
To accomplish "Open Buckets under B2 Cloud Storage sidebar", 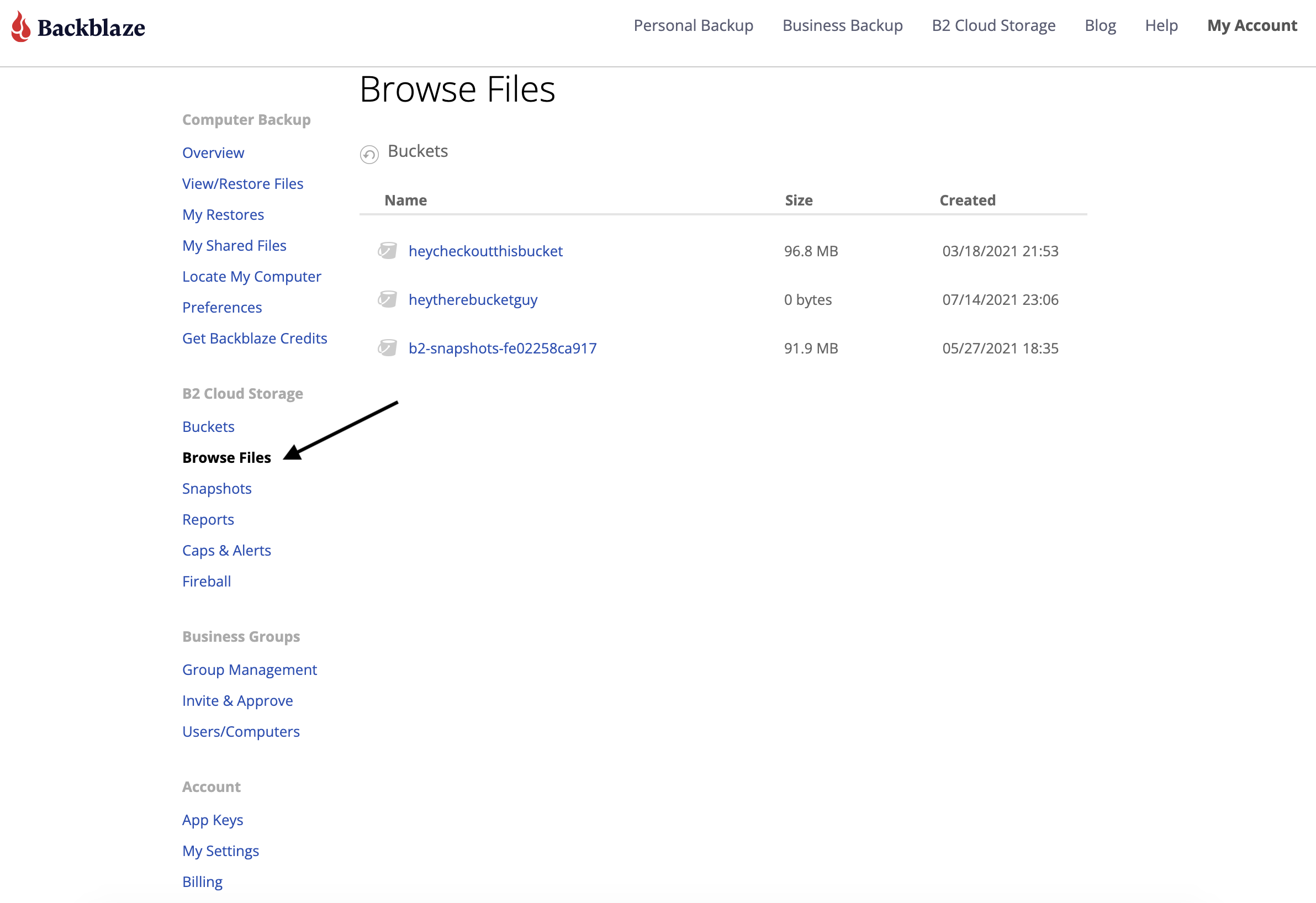I will (x=208, y=426).
